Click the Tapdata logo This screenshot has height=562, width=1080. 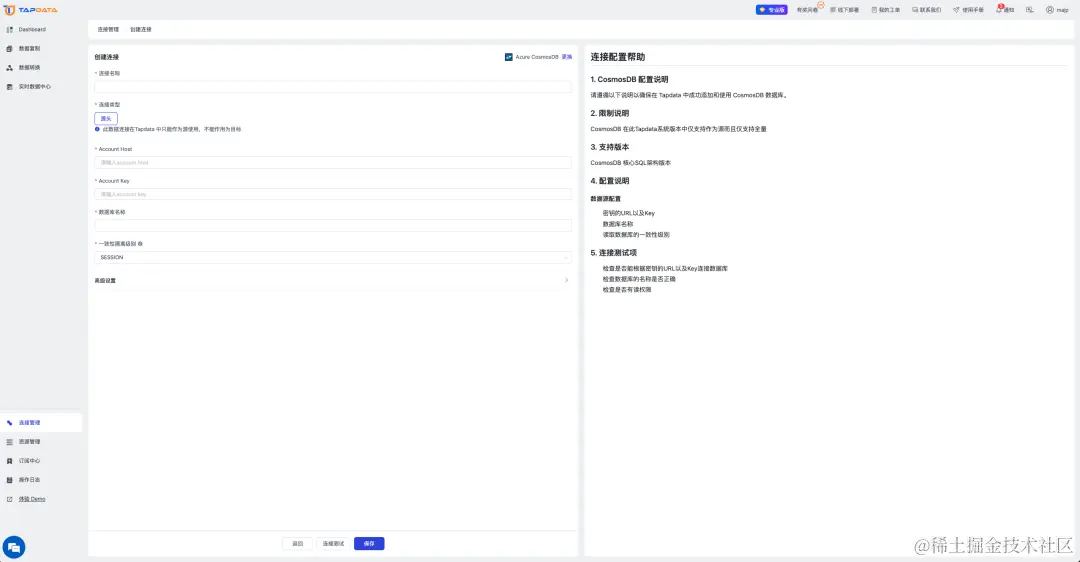[31, 10]
